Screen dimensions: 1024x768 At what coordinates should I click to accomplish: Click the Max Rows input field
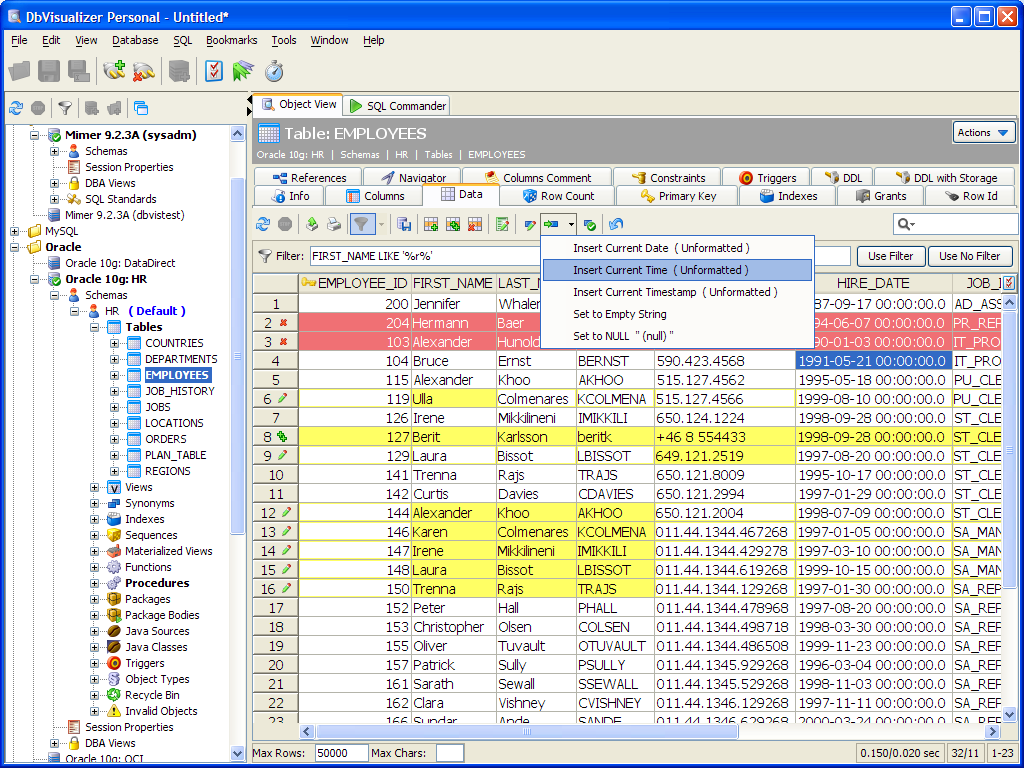[x=342, y=753]
